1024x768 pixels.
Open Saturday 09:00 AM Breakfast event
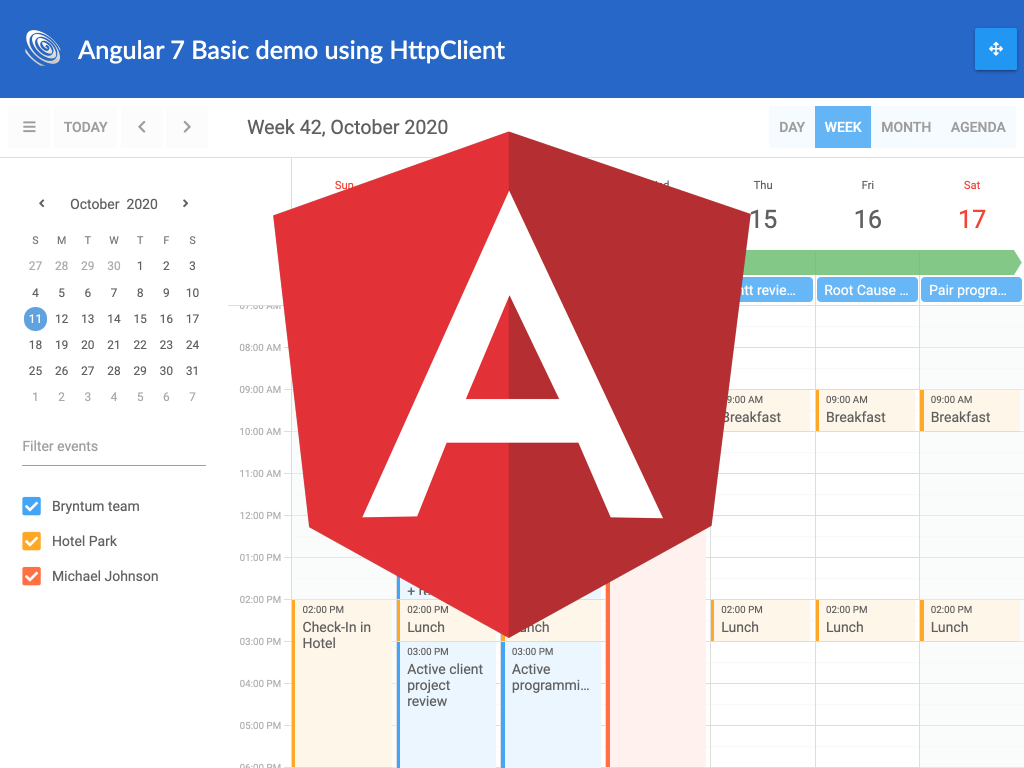(971, 410)
